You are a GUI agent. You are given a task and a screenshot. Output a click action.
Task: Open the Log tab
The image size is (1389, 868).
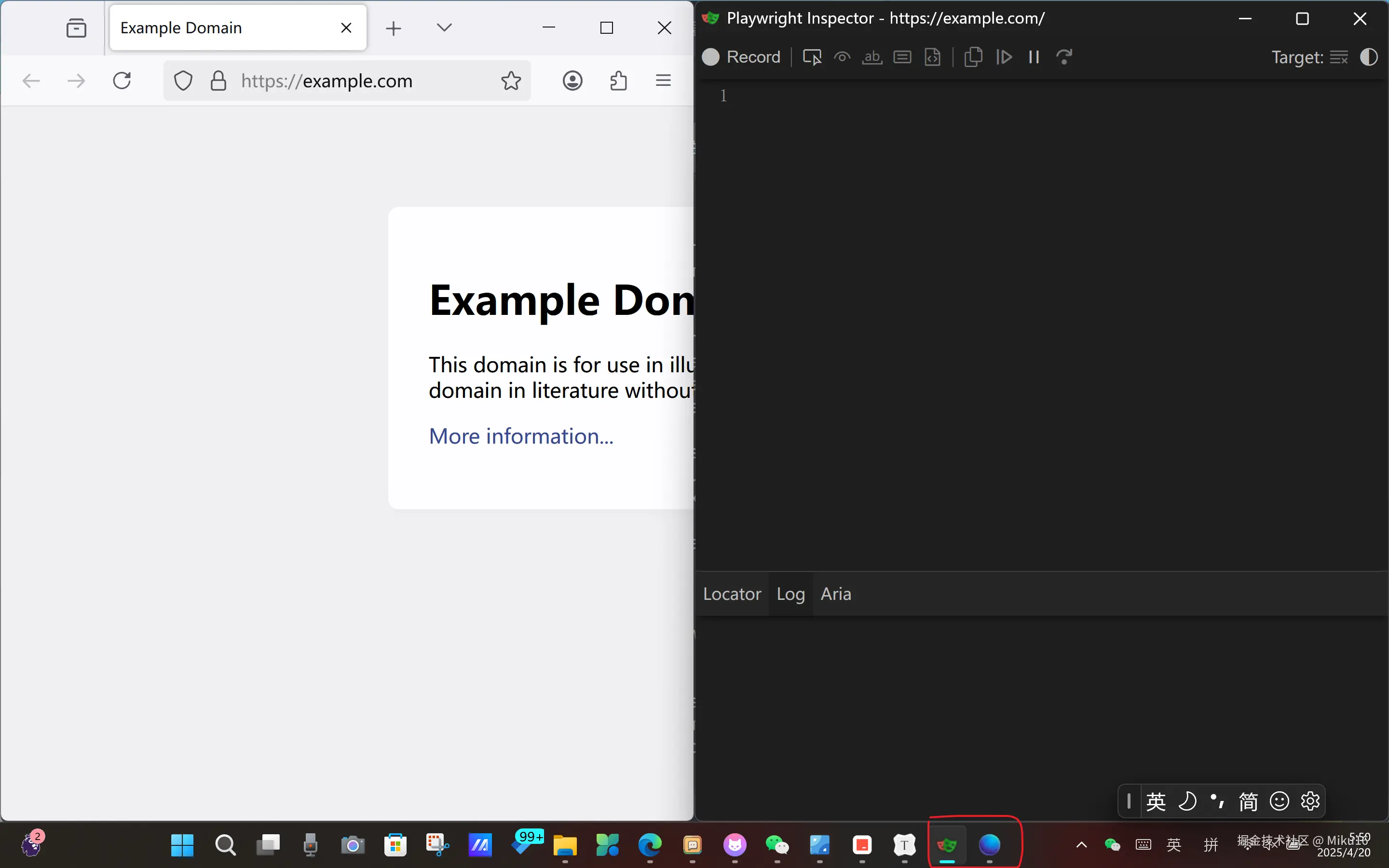790,594
